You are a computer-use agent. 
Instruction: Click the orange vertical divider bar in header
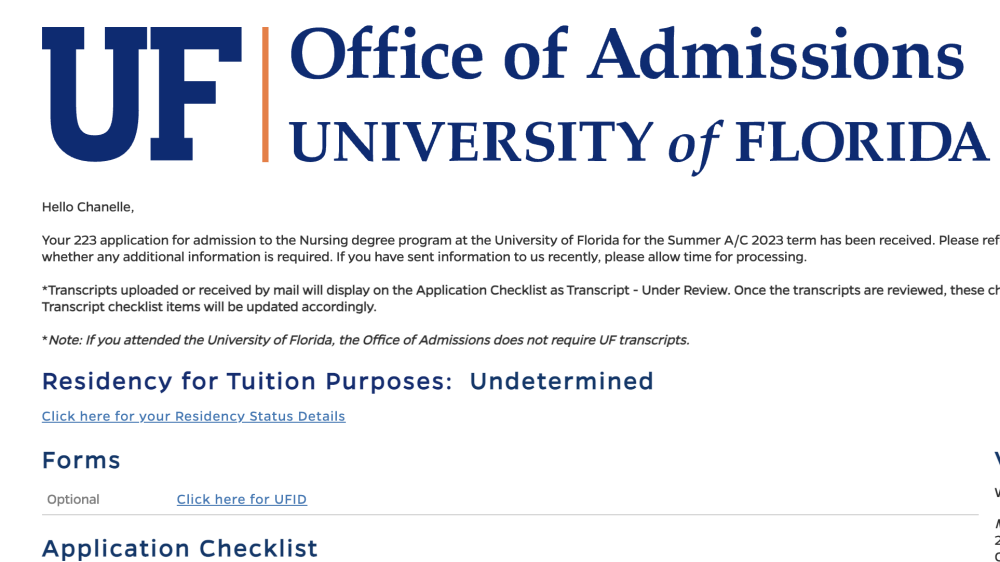(x=265, y=94)
